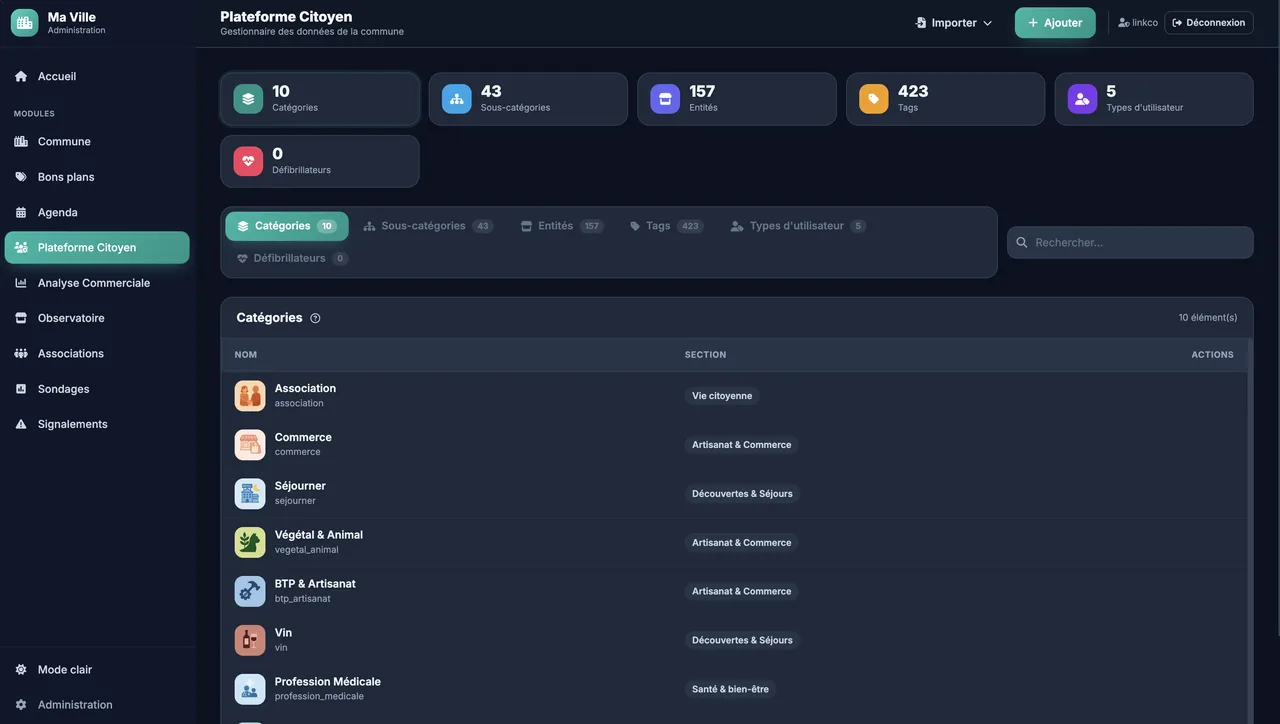Open the Bons plans module
This screenshot has height=724, width=1280.
click(98, 177)
